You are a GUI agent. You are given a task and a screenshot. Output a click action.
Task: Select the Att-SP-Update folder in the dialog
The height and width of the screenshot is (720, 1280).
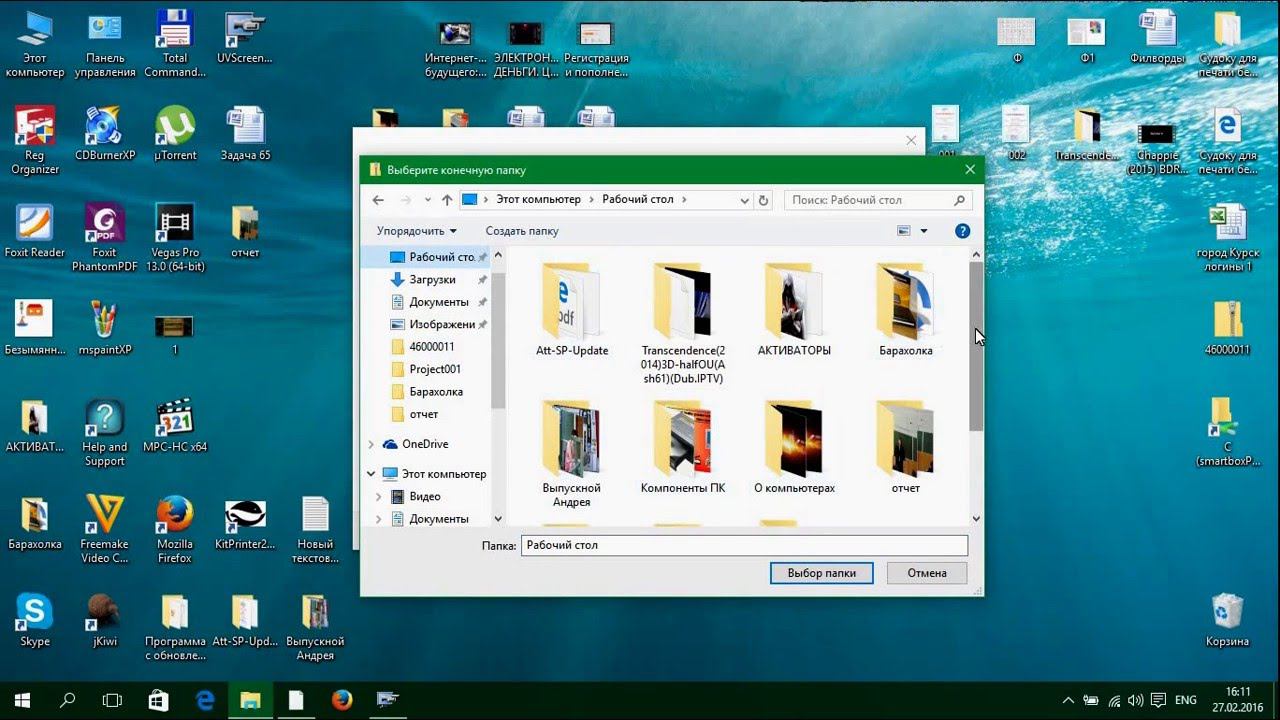(x=572, y=310)
